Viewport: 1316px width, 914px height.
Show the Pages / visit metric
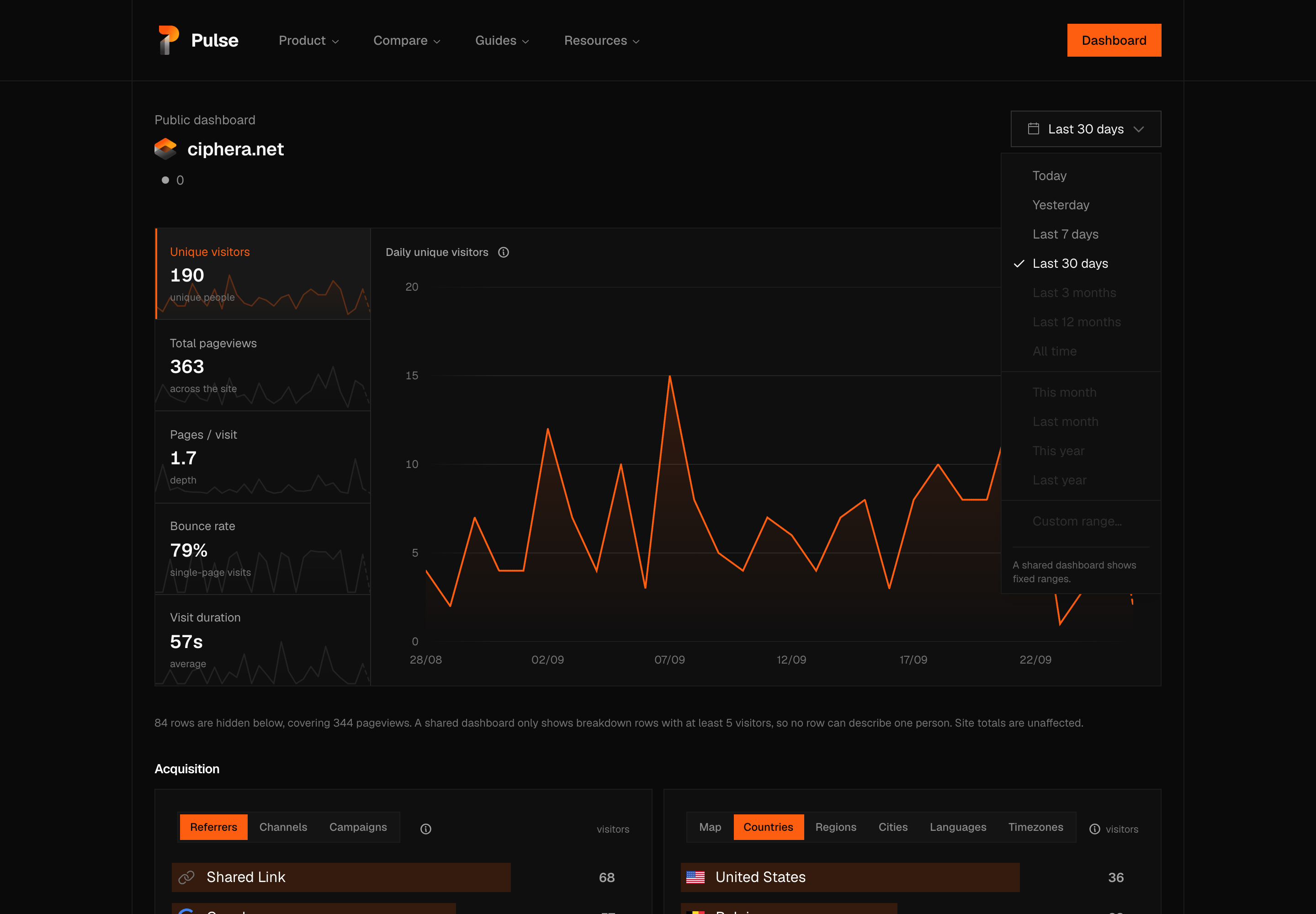pyautogui.click(x=263, y=457)
